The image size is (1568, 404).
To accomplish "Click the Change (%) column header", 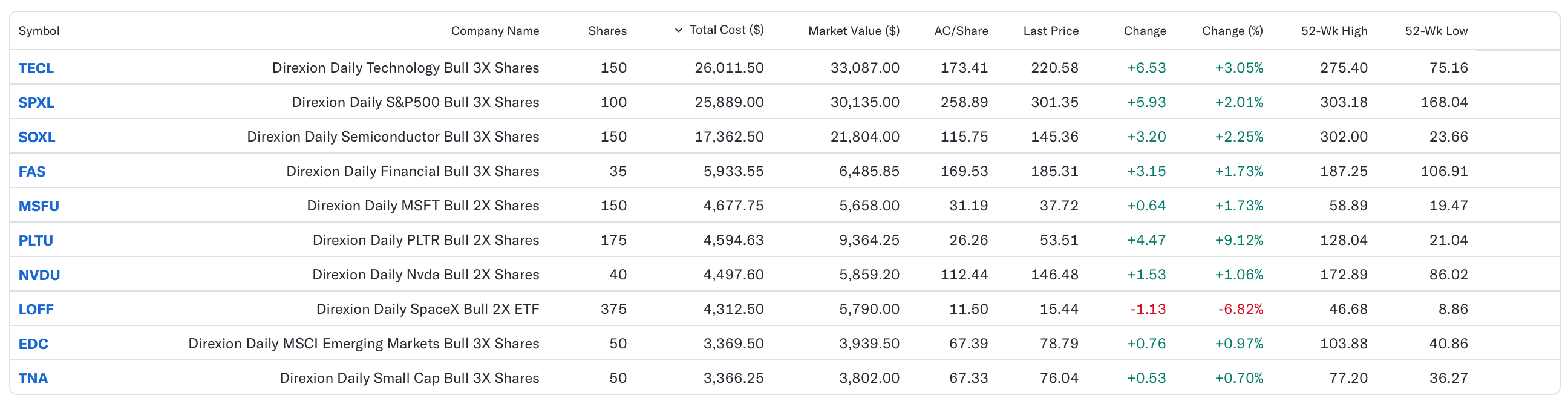I will (1232, 31).
